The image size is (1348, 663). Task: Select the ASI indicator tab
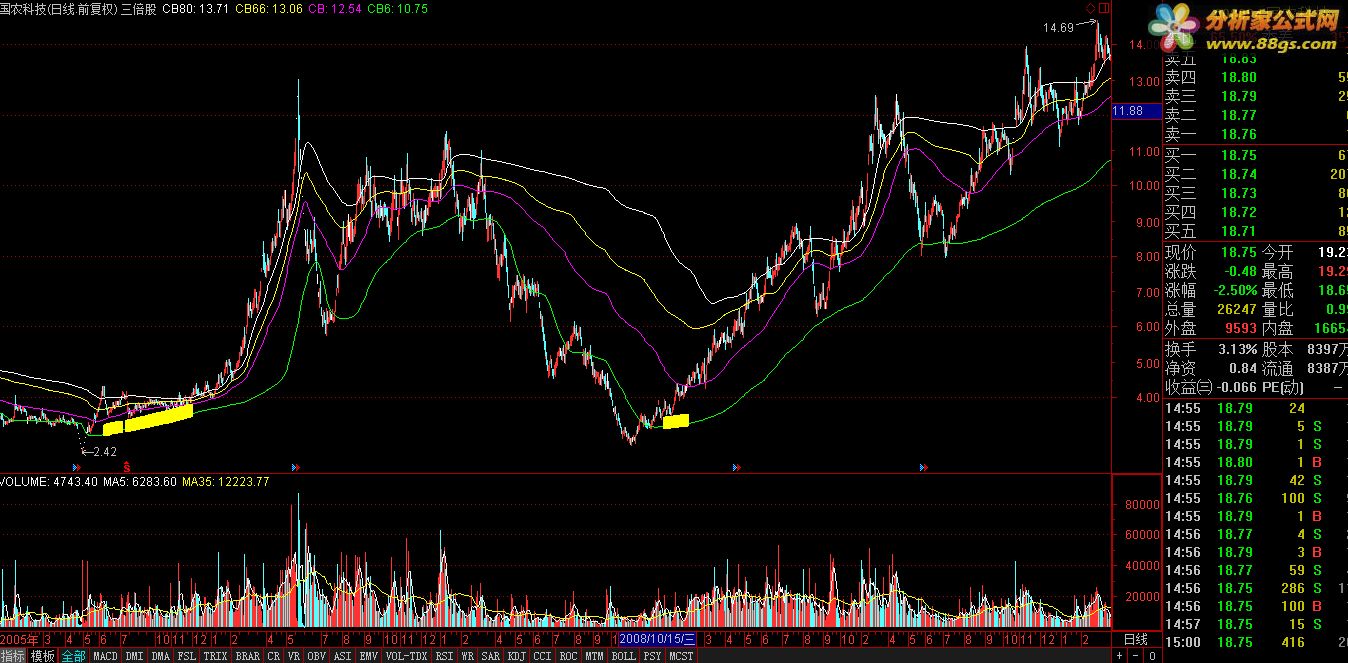tap(343, 656)
